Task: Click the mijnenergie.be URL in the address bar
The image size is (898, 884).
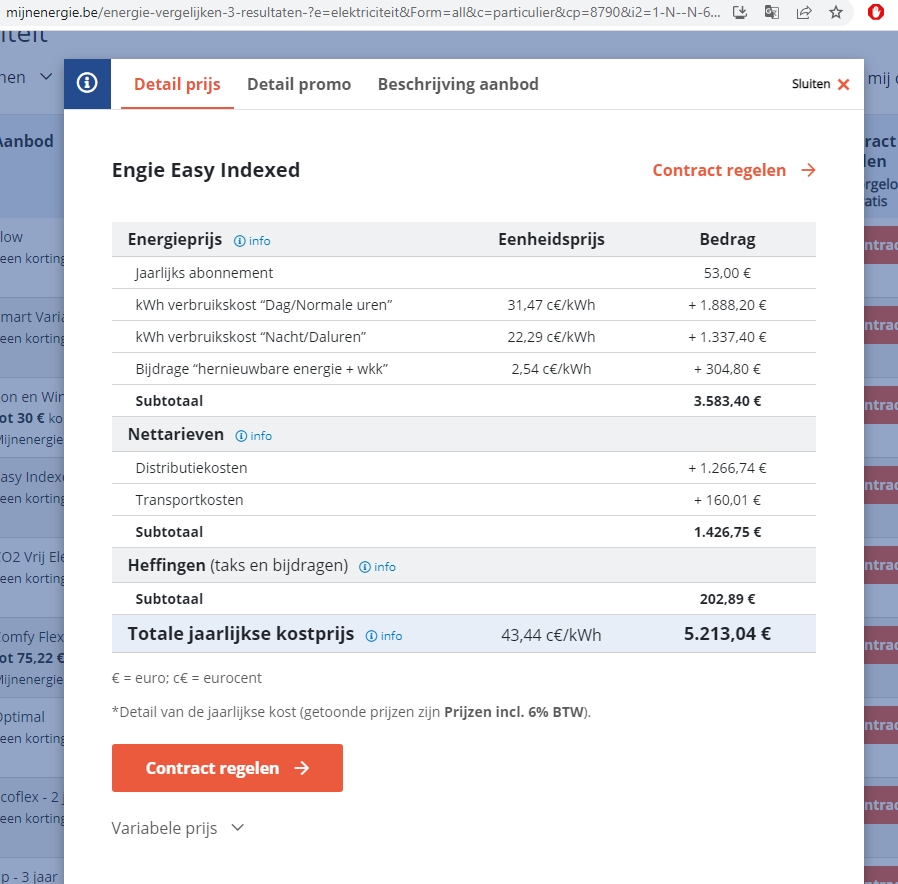Action: point(363,12)
